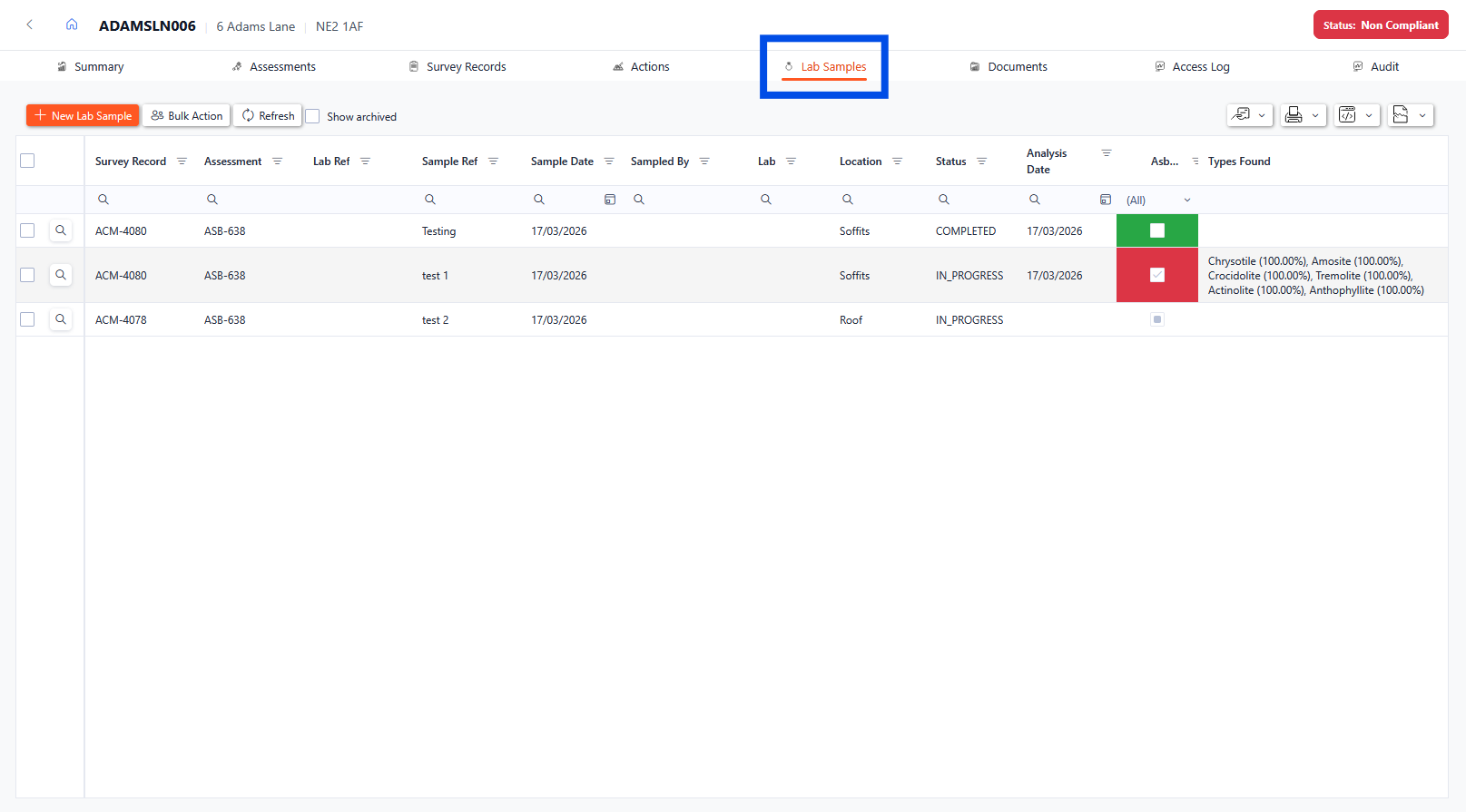
Task: Open the asbestos (All) filter dropdown
Action: tap(1157, 200)
